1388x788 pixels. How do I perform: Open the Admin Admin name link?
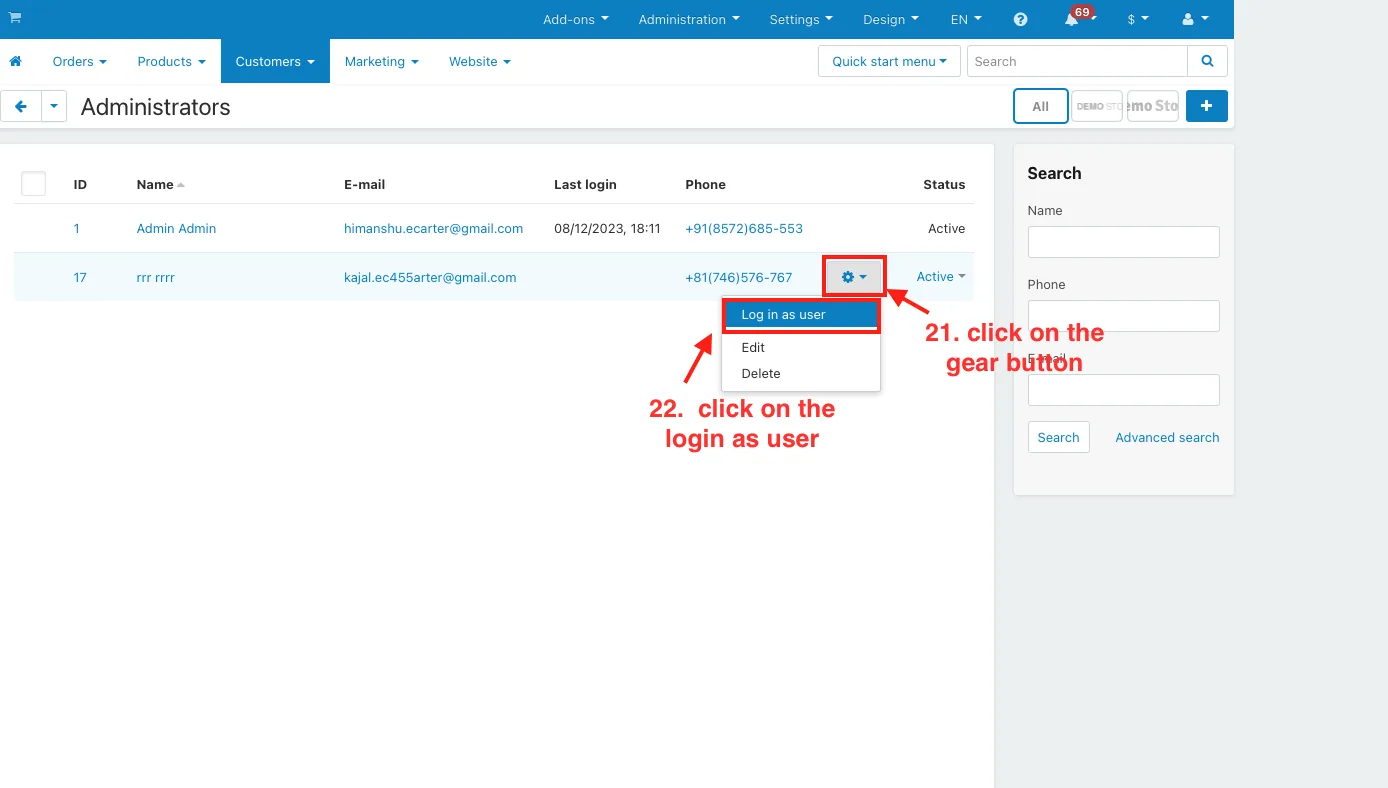[176, 228]
